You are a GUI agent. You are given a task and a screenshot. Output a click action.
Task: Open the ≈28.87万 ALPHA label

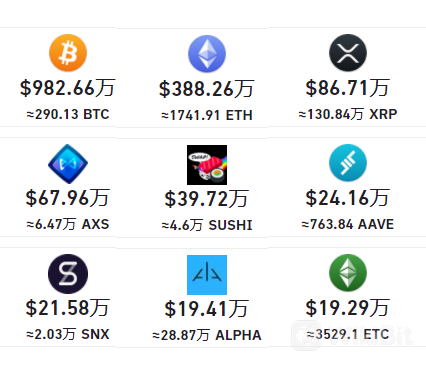(207, 335)
